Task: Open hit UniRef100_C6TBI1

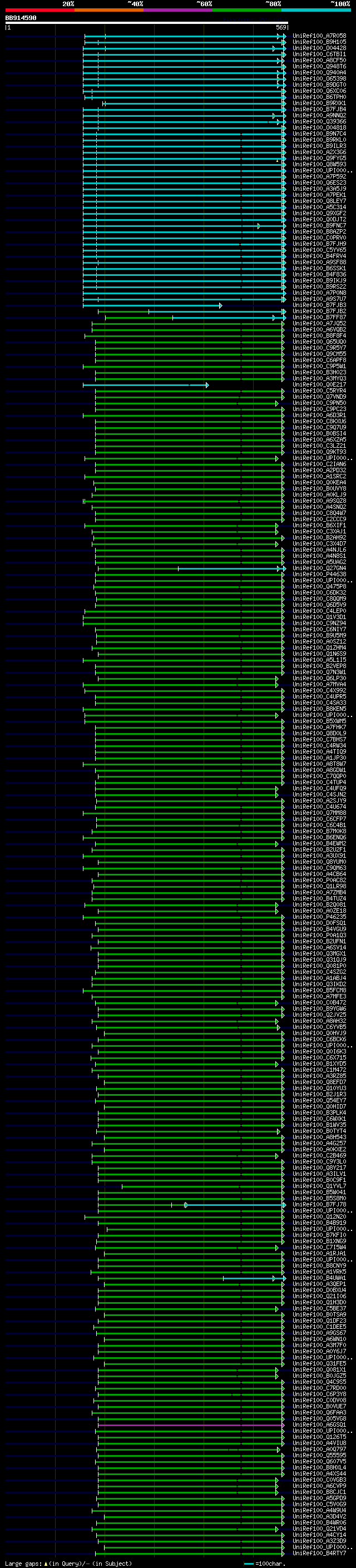Action: tap(319, 54)
